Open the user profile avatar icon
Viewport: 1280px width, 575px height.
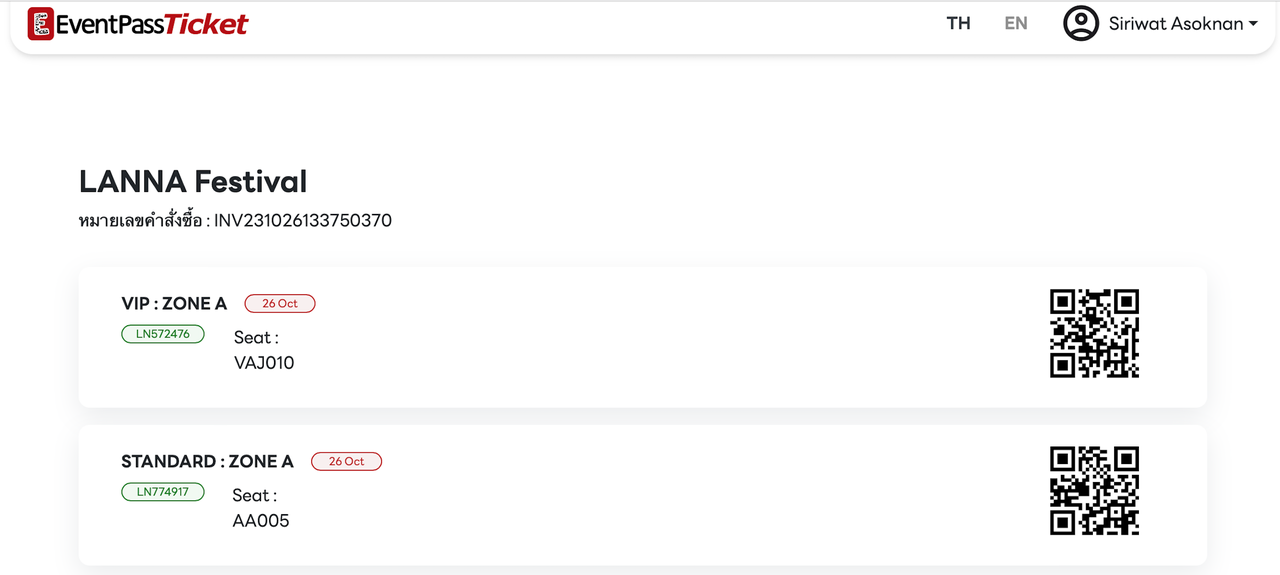click(1081, 24)
